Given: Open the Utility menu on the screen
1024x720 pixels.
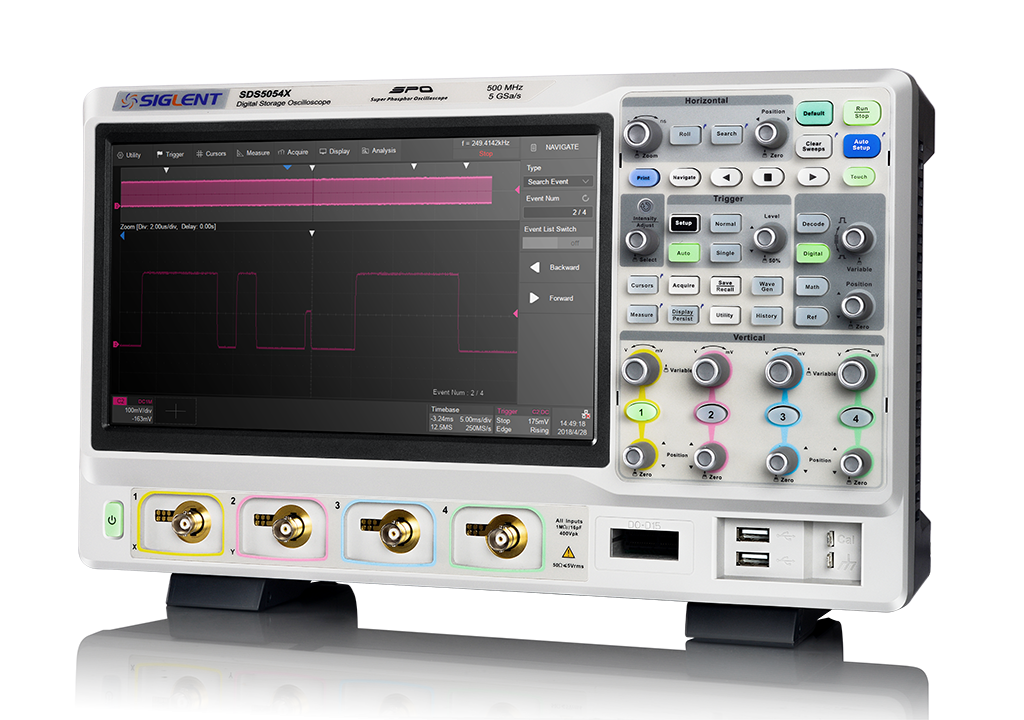Looking at the screenshot, I should [129, 155].
